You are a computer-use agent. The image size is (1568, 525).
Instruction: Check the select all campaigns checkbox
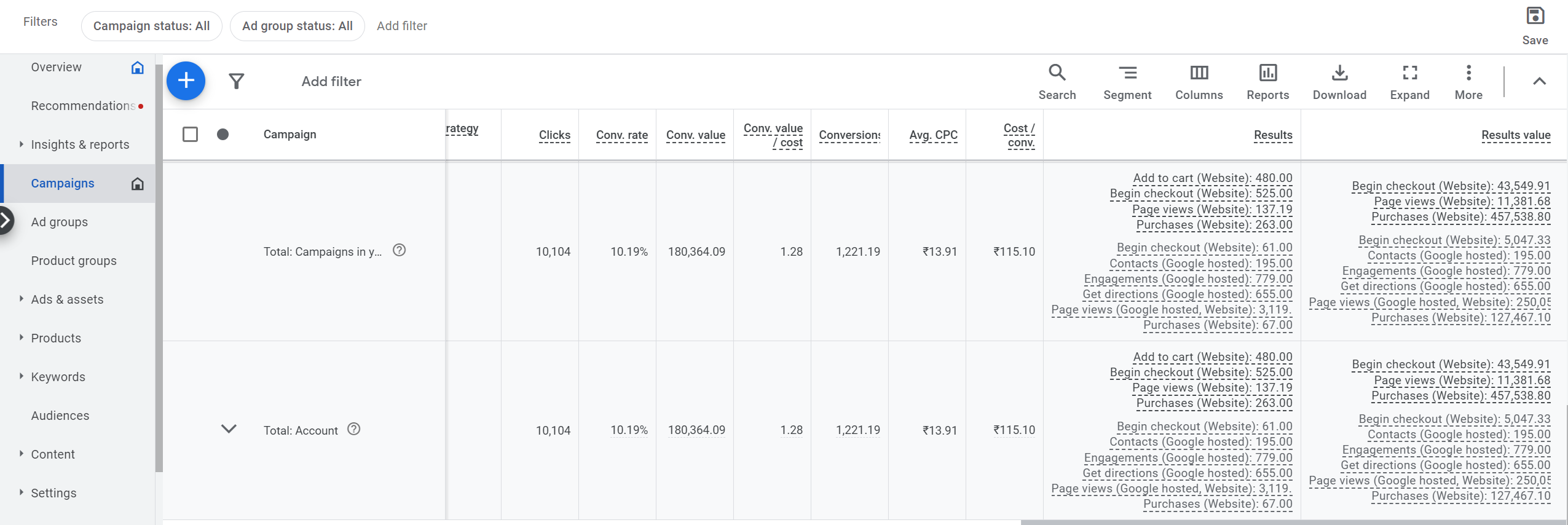click(191, 134)
